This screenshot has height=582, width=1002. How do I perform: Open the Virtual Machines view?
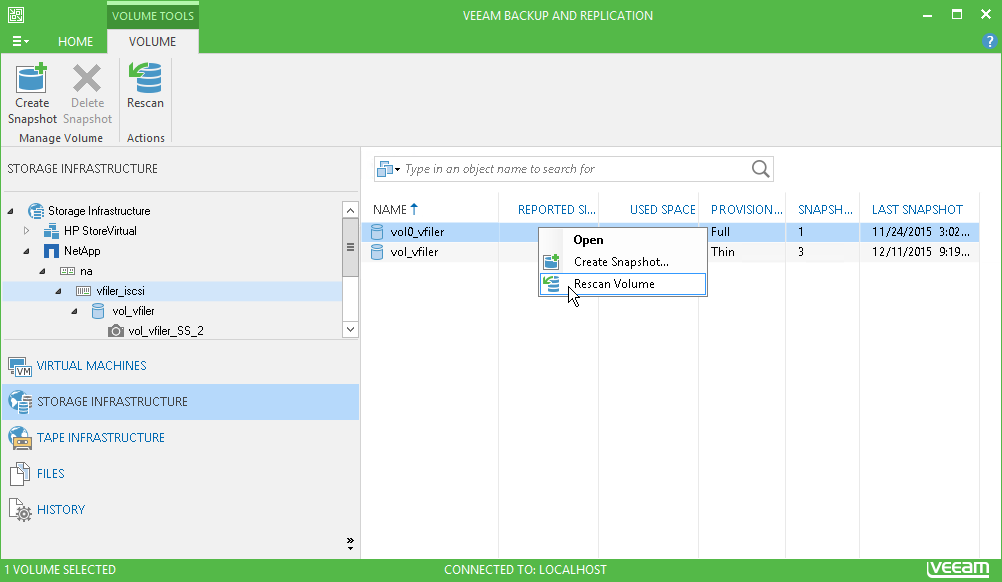(92, 366)
